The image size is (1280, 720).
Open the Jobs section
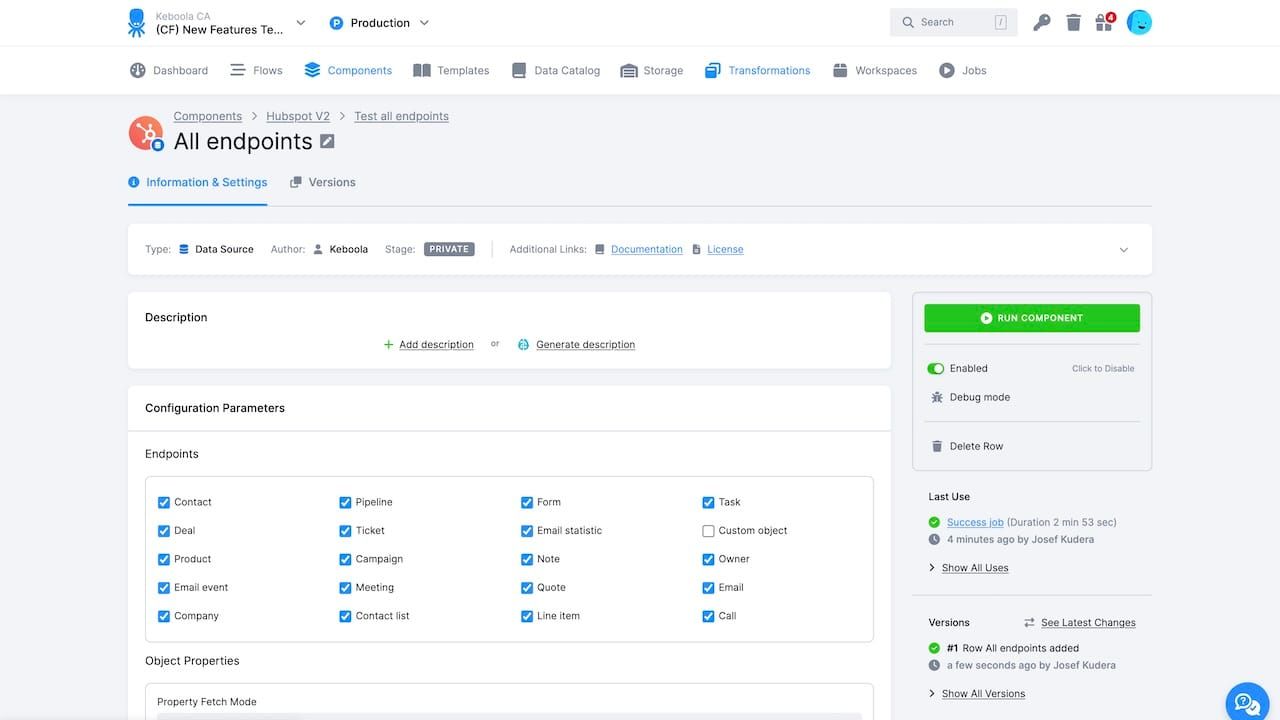click(x=962, y=70)
